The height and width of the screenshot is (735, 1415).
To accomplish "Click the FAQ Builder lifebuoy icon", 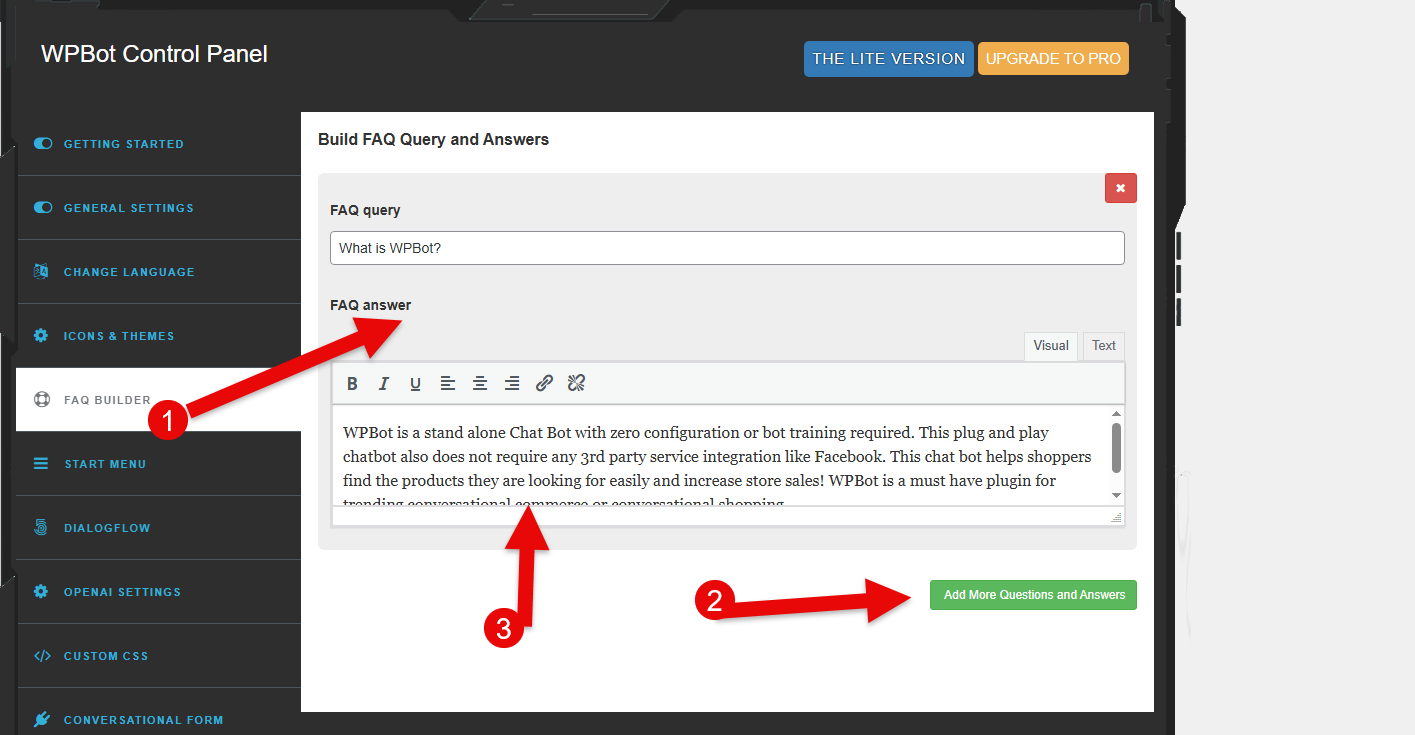I will click(41, 400).
